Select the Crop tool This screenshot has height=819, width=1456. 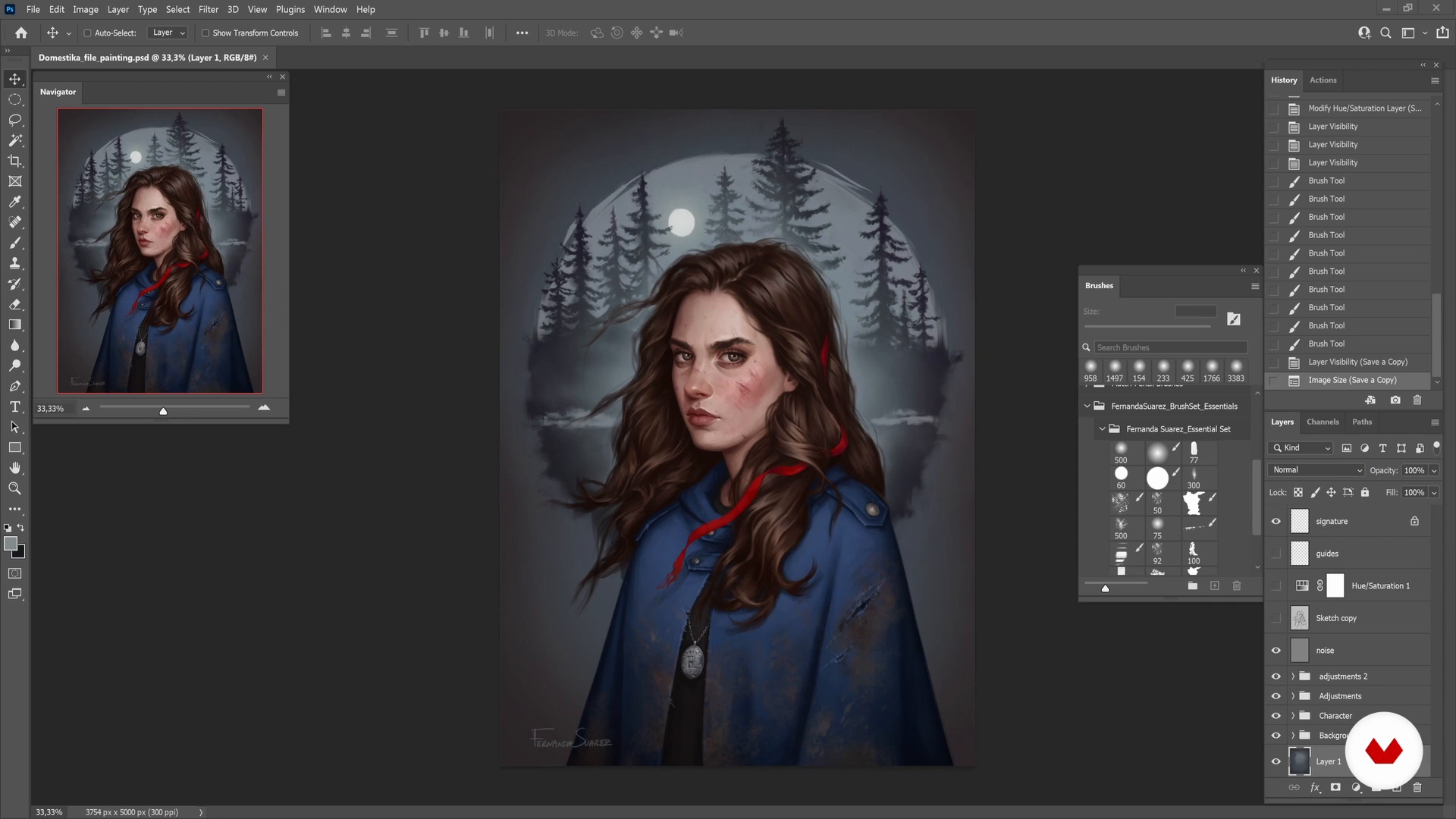tap(15, 161)
